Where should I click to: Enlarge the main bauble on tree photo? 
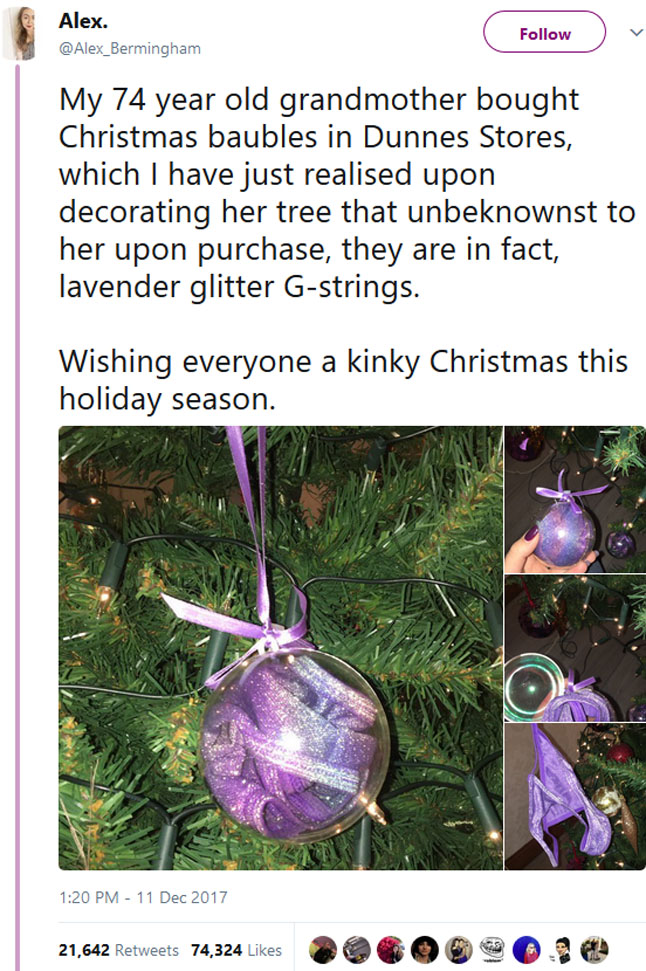[x=281, y=648]
